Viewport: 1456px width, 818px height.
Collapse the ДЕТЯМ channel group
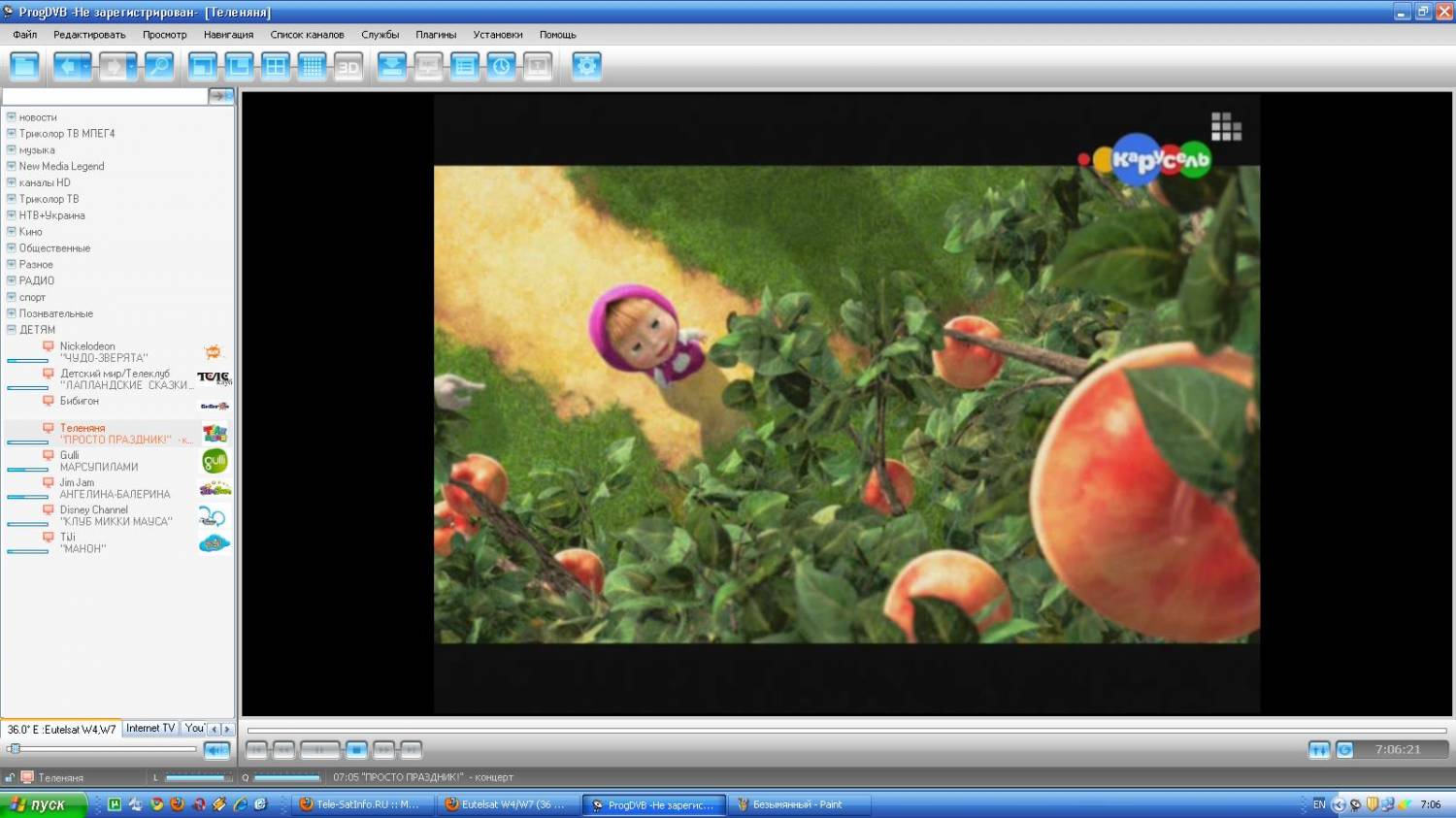pyautogui.click(x=11, y=329)
